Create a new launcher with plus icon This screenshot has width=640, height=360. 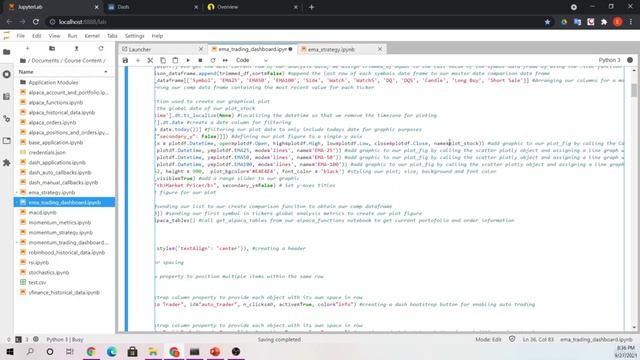point(27,49)
